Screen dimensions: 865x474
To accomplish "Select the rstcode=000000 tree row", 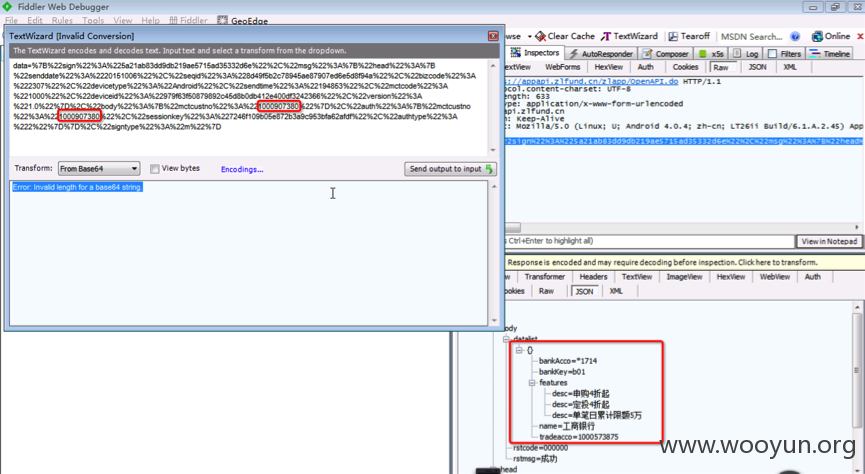I will click(540, 448).
